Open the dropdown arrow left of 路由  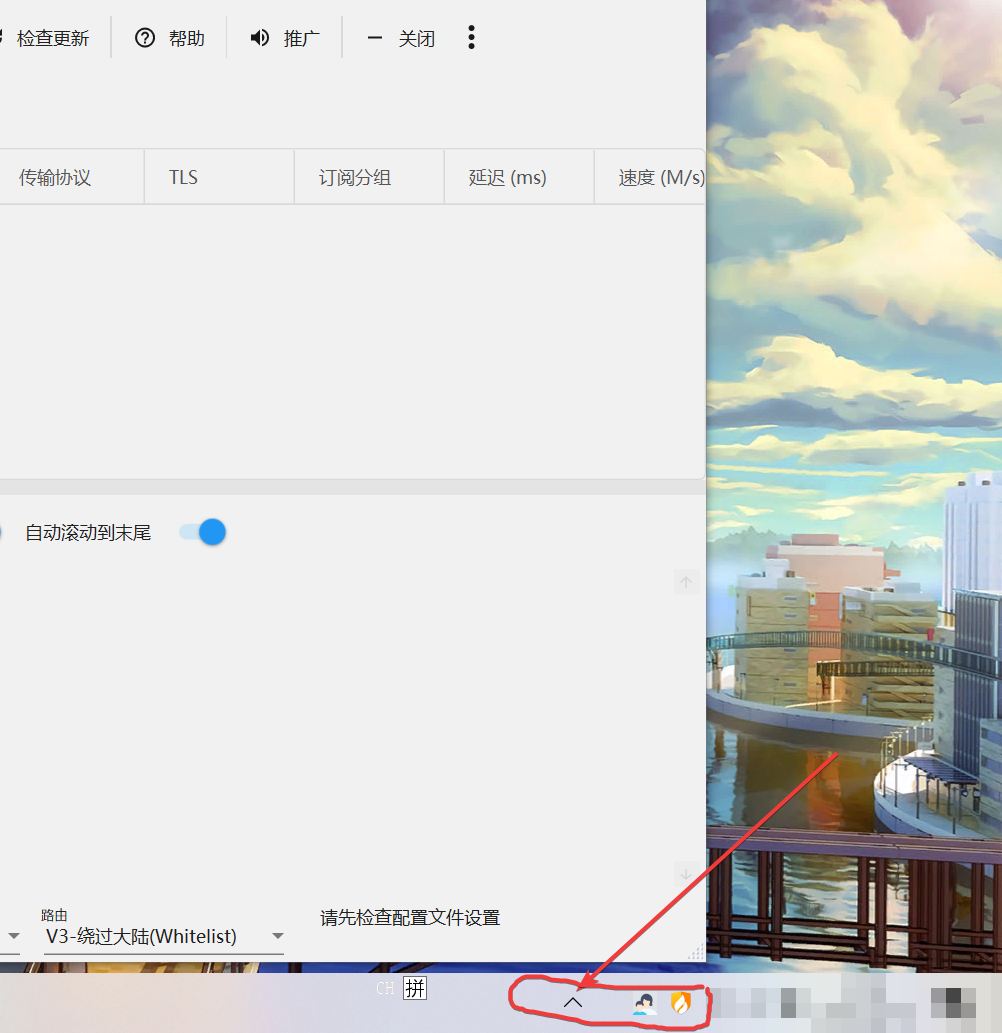click(x=14, y=937)
